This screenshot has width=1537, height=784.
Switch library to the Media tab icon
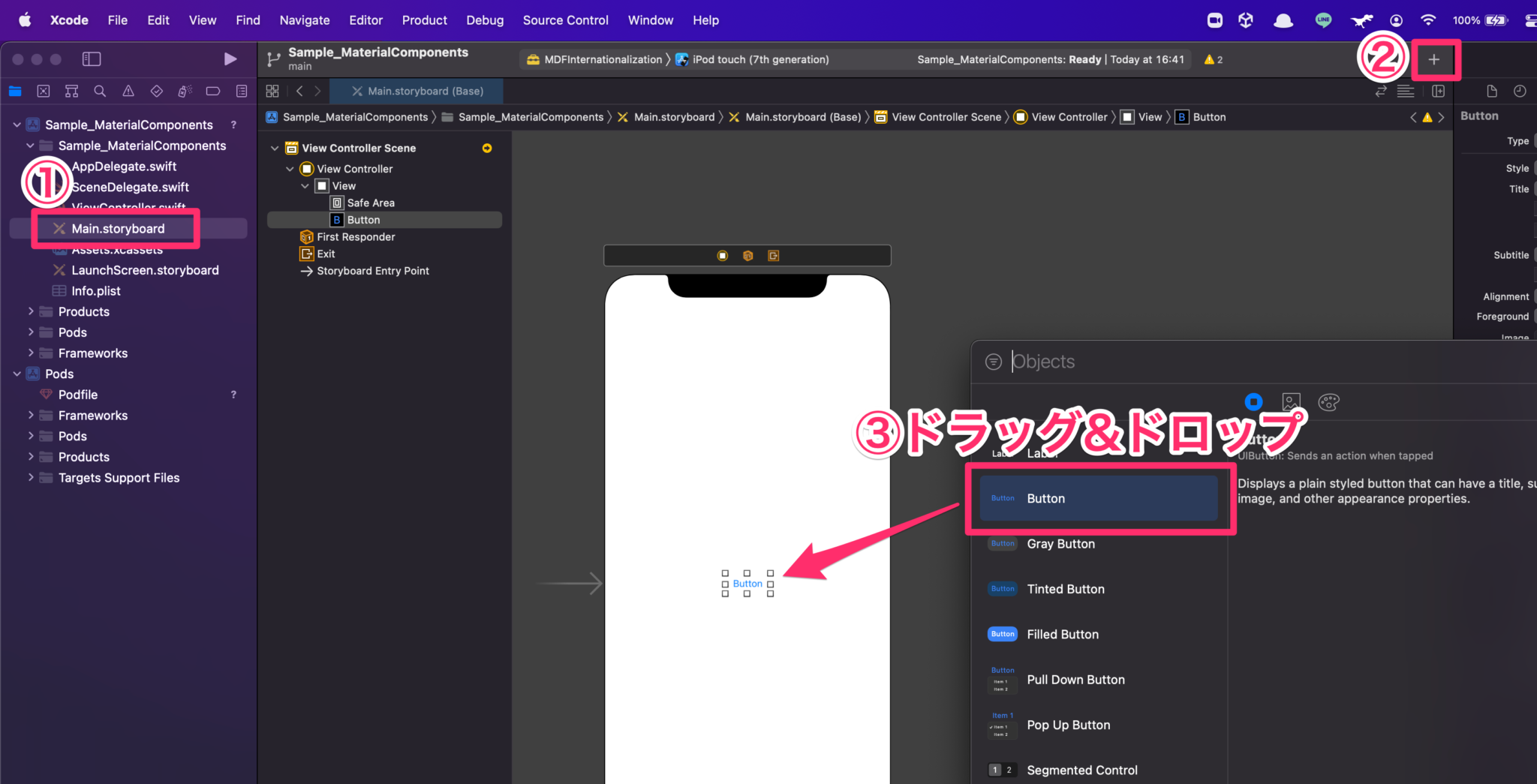(x=1292, y=401)
